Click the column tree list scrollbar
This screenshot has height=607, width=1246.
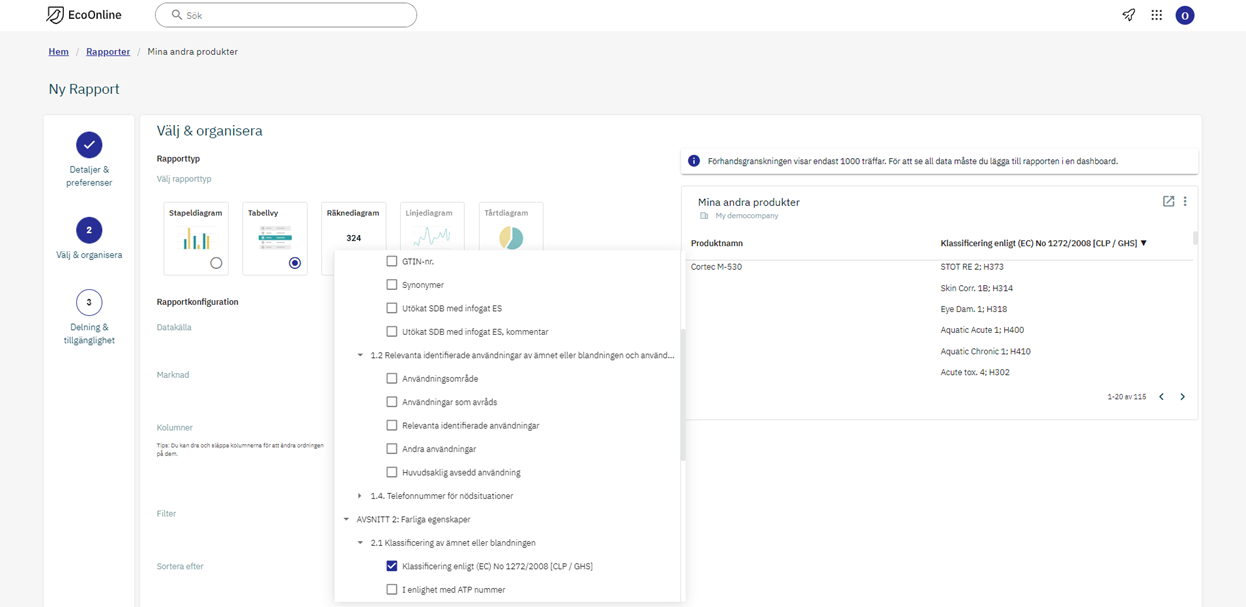(683, 395)
